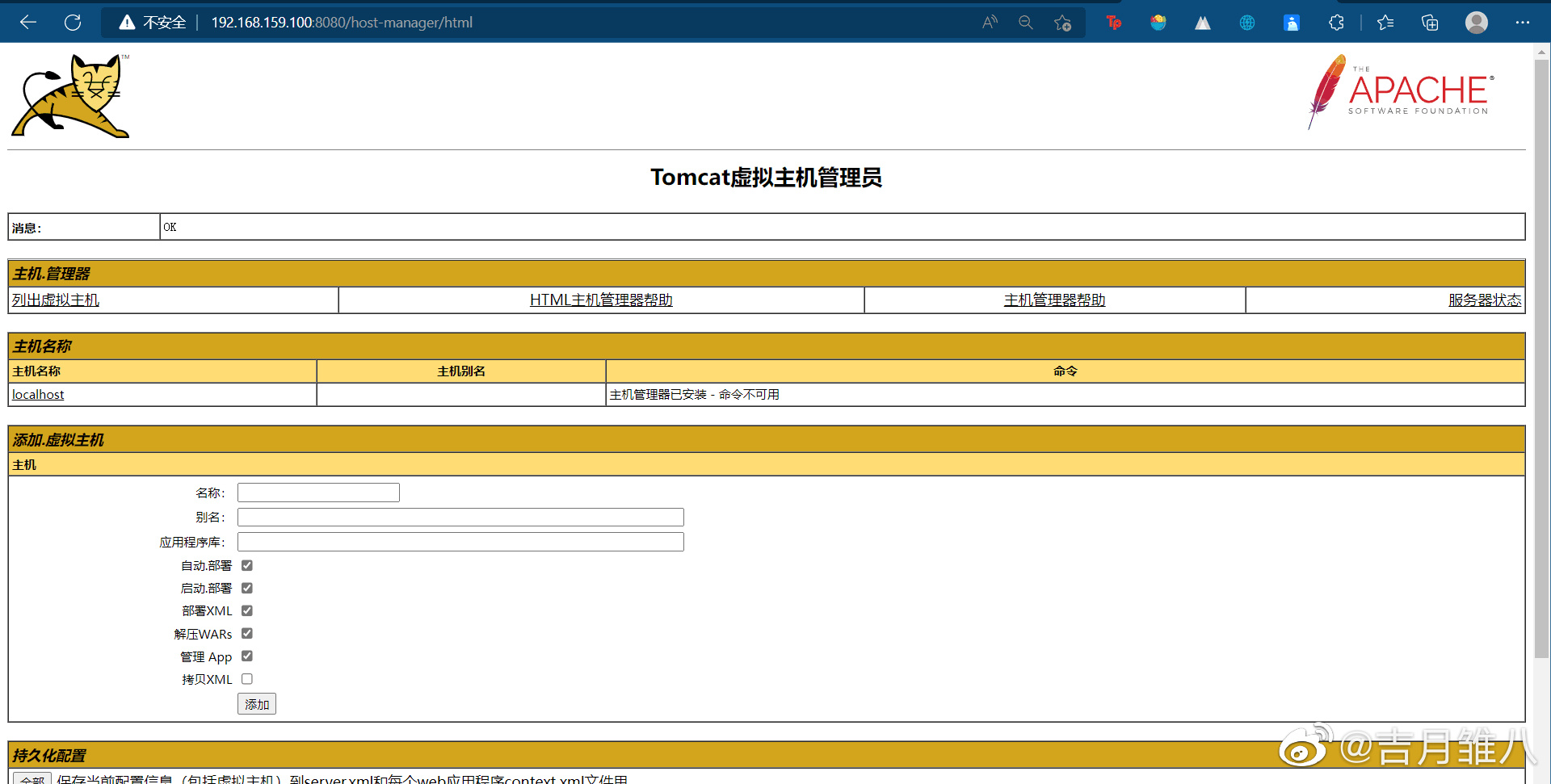The image size is (1551, 784).
Task: Open the blue globe extension icon
Action: (1247, 23)
